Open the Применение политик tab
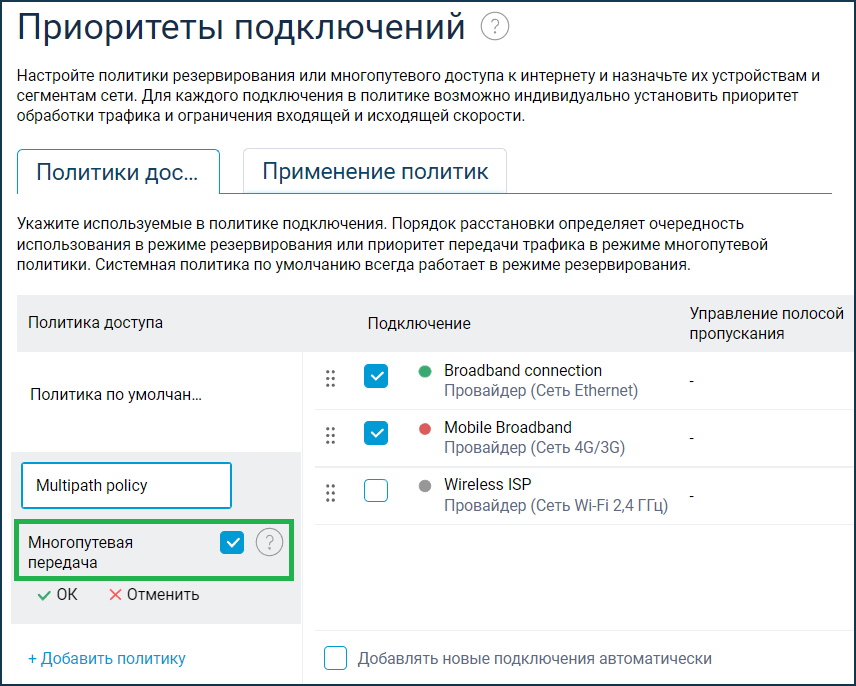This screenshot has height=686, width=856. (375, 171)
